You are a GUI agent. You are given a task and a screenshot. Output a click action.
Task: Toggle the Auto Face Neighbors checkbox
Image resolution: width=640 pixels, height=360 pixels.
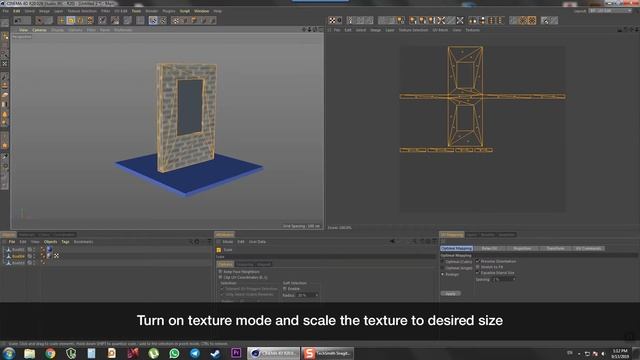tap(220, 271)
